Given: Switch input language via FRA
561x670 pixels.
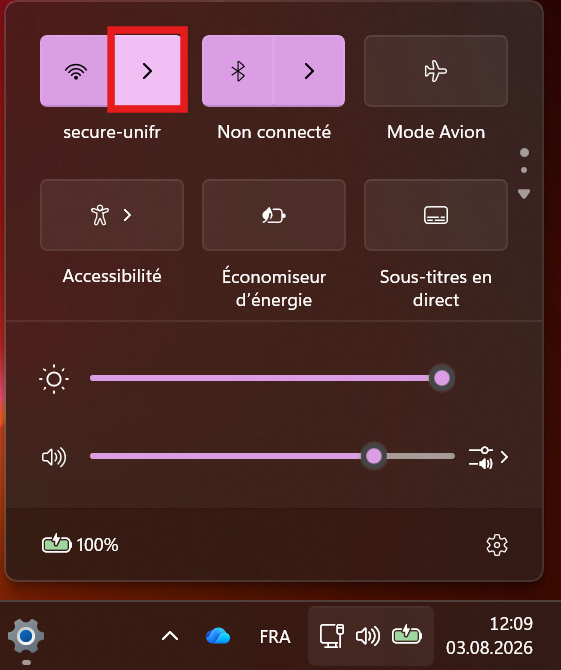Looking at the screenshot, I should click(275, 637).
